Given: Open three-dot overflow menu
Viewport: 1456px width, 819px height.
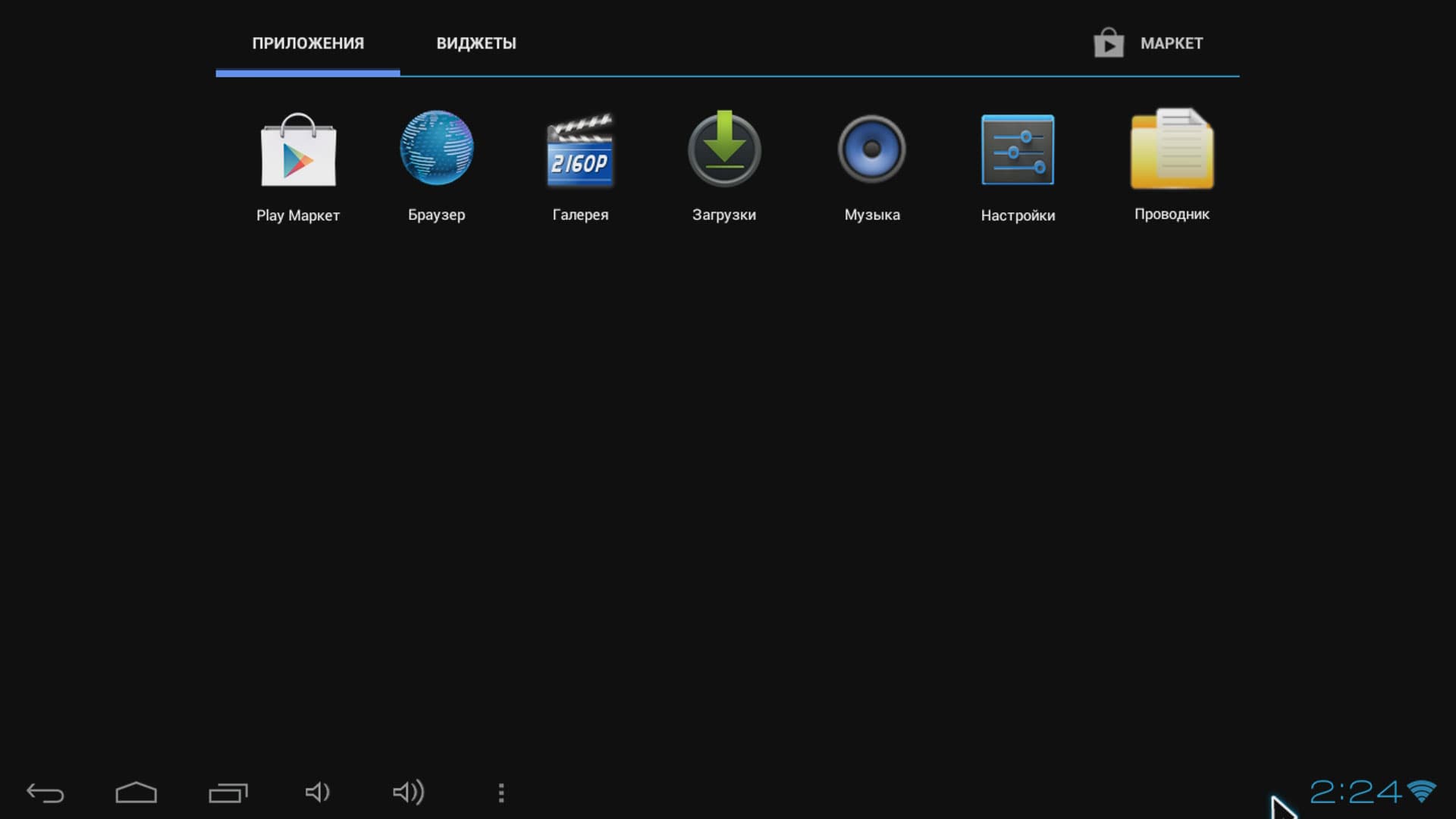Looking at the screenshot, I should (x=501, y=792).
